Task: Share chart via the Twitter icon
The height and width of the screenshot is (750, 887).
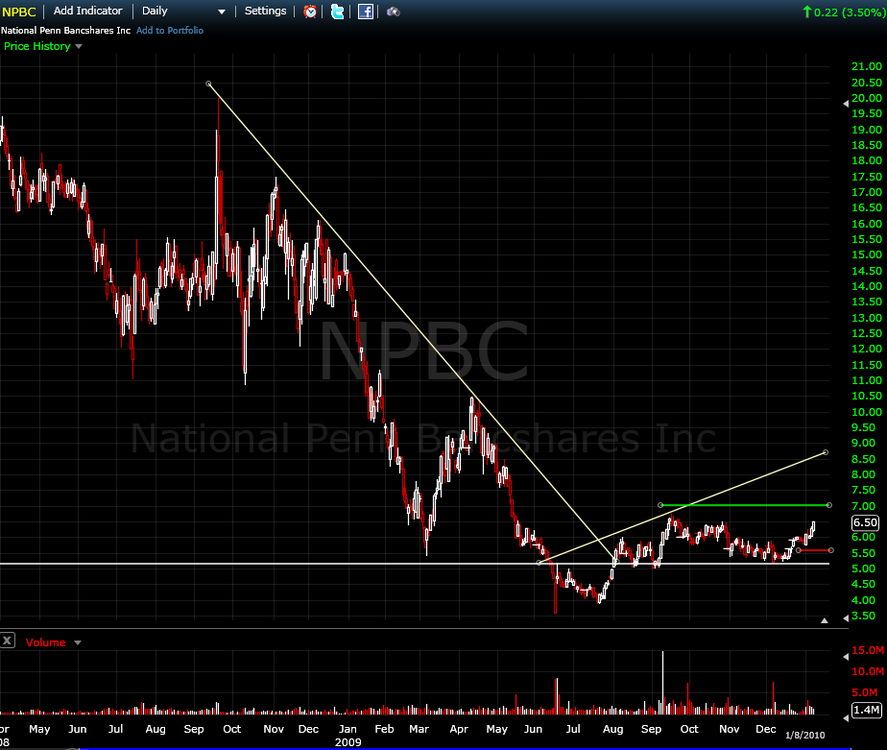Action: click(x=337, y=11)
